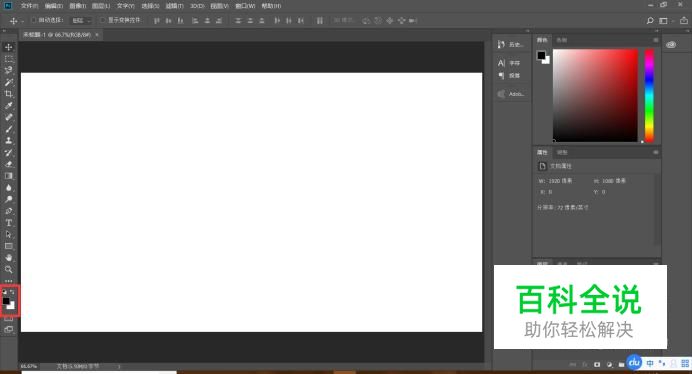The image size is (692, 374).
Task: Click the rainbow hue slider in the Color panel
Action: (649, 95)
